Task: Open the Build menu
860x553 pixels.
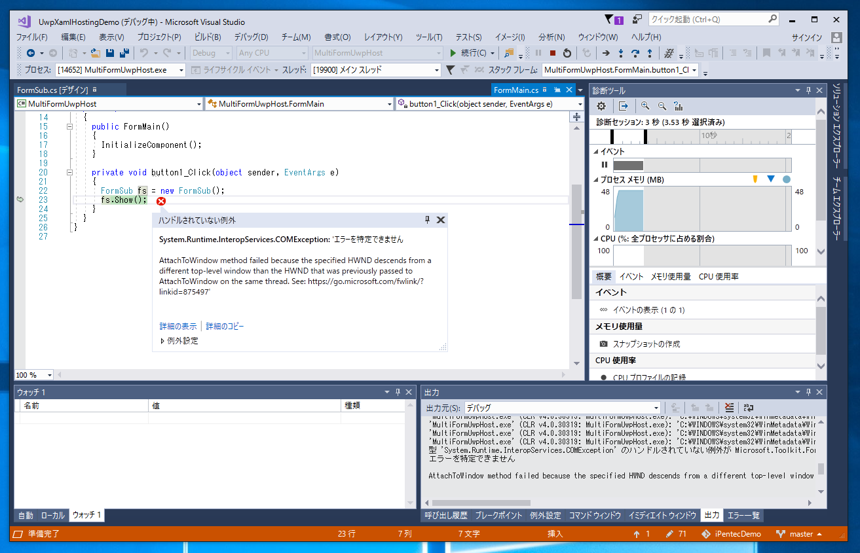Action: coord(207,37)
